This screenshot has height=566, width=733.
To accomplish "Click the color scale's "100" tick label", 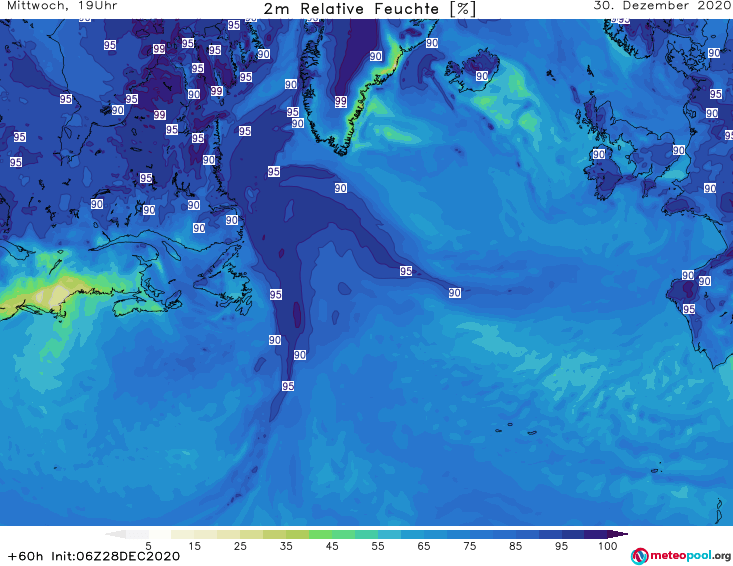I will [x=607, y=546].
